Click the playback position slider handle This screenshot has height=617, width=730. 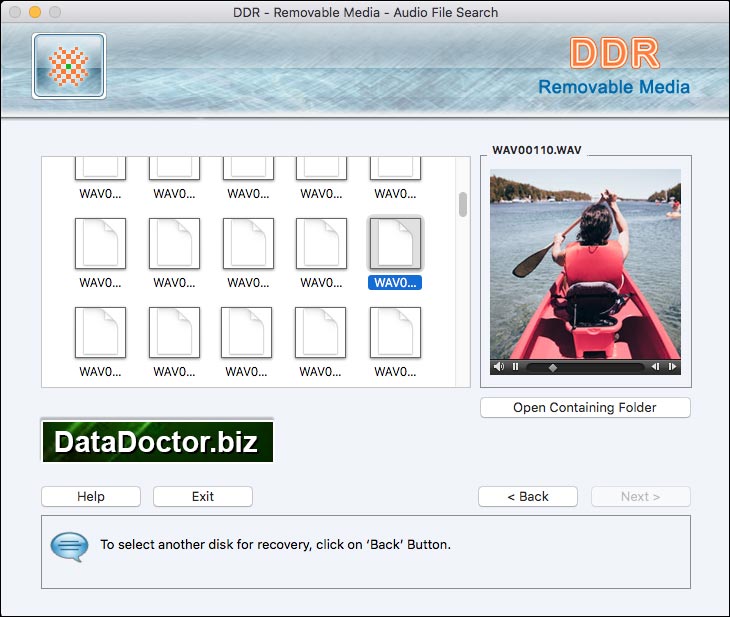[553, 367]
